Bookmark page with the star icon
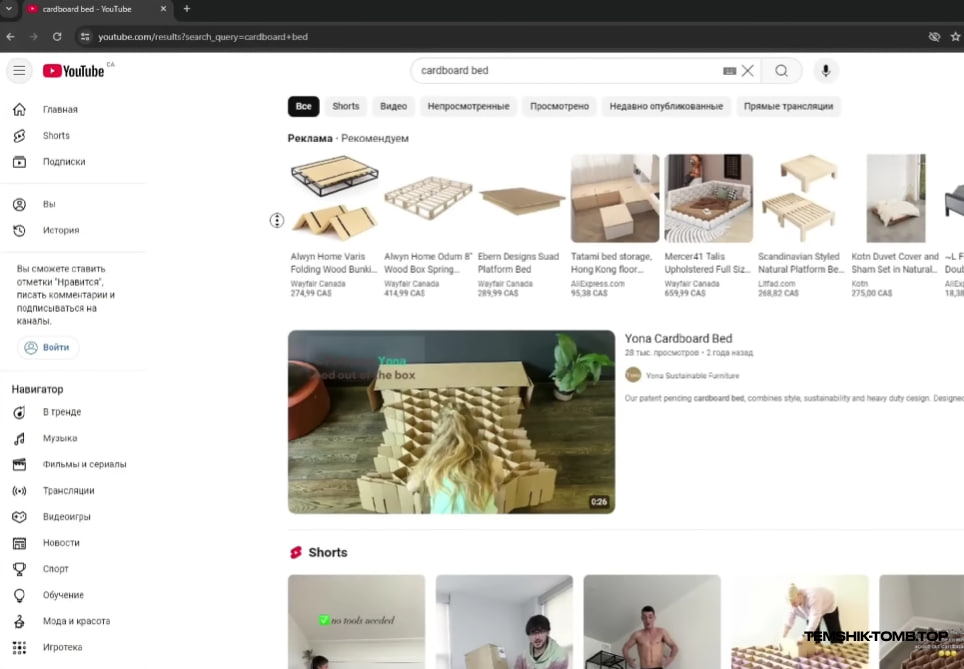 click(x=955, y=37)
